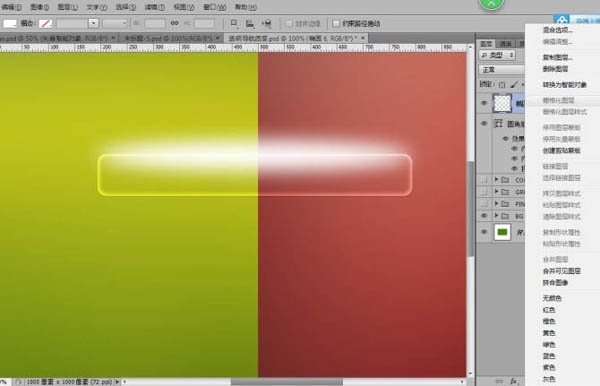Expand the BG layer group
This screenshot has width=600, height=386.
click(x=496, y=216)
